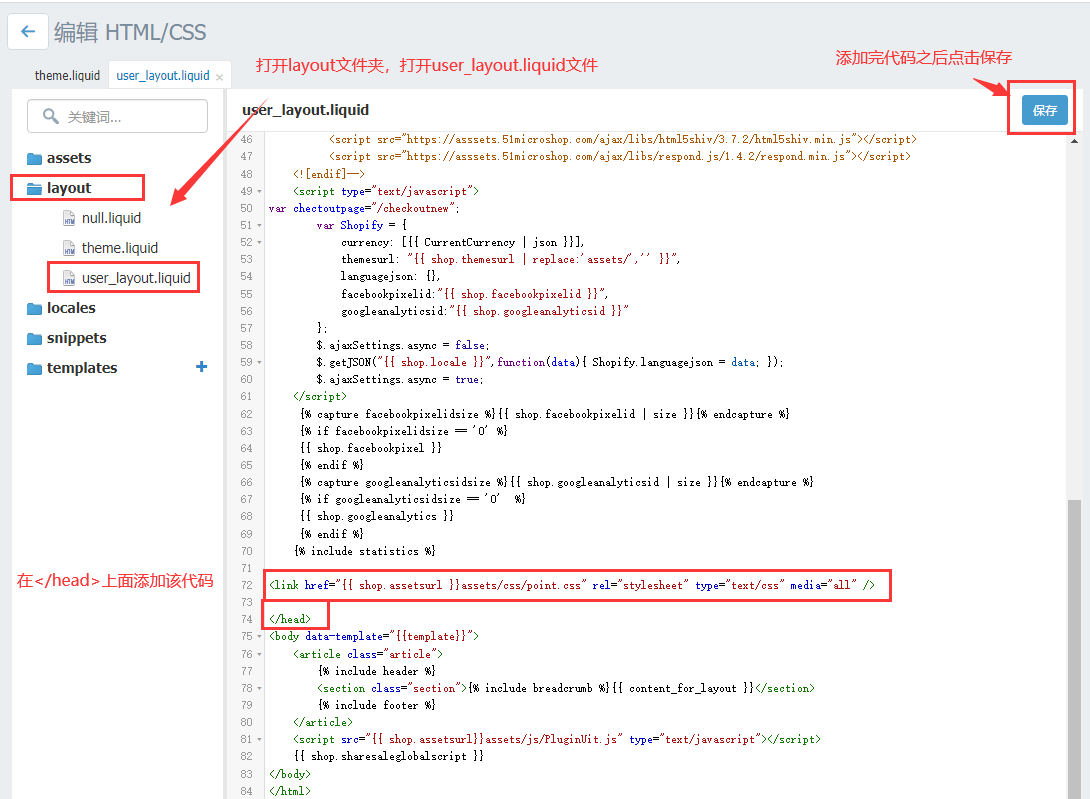The image size is (1090, 799).
Task: Collapse the layout folder
Action: pyautogui.click(x=69, y=188)
